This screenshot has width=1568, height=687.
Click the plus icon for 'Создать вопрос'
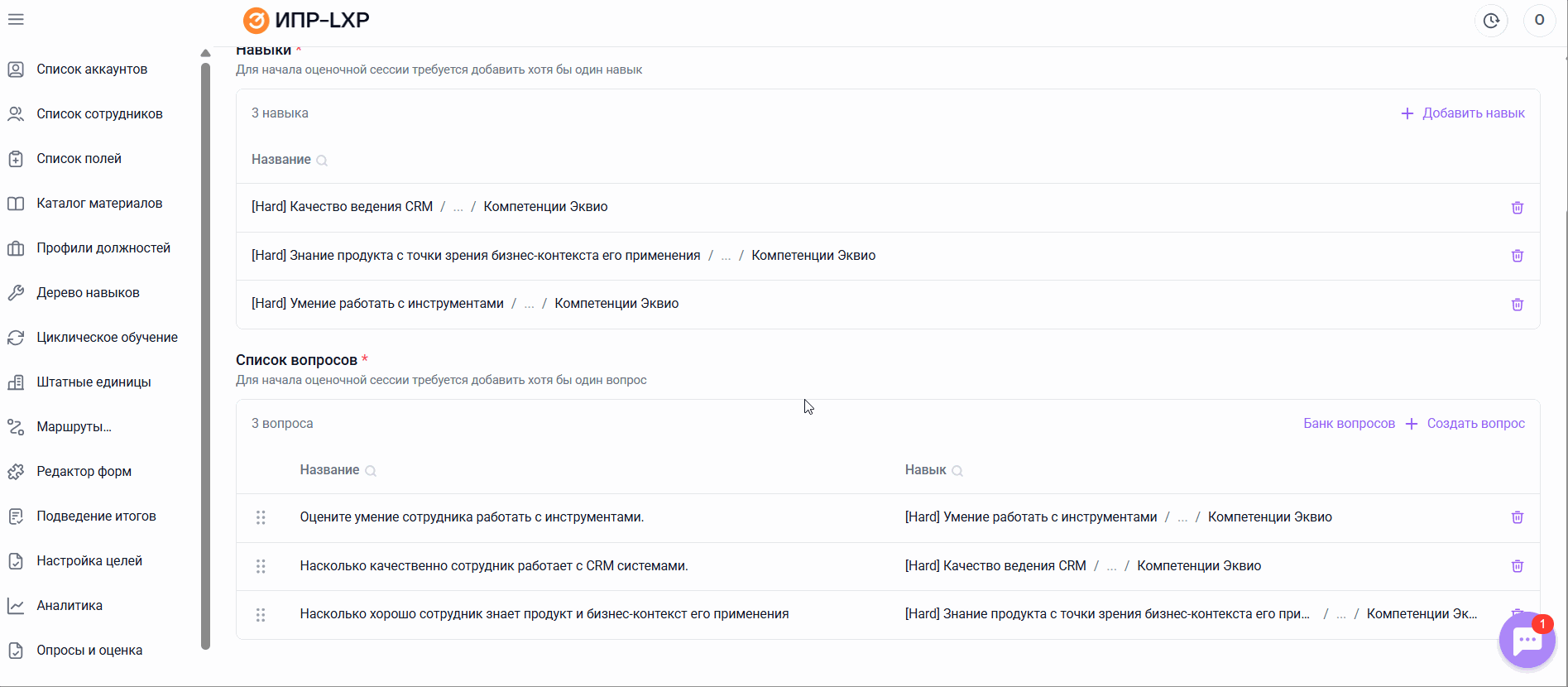coord(1412,424)
